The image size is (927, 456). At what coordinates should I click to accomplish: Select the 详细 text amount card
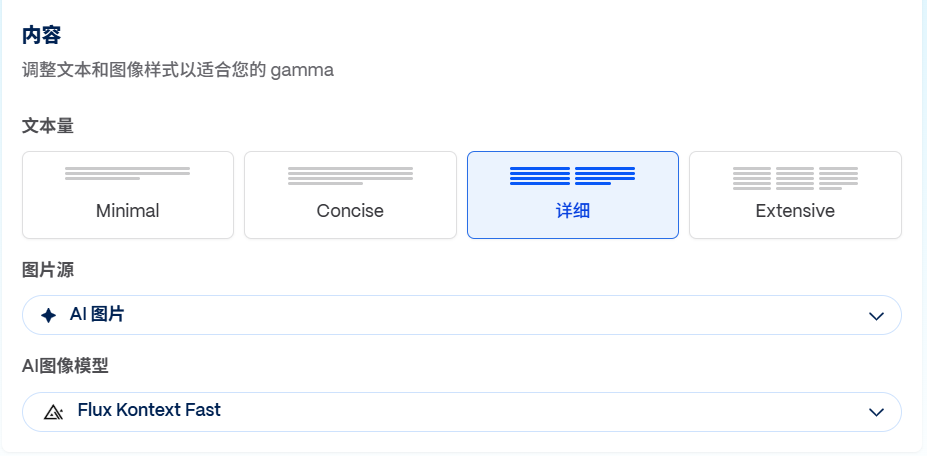[x=573, y=195]
